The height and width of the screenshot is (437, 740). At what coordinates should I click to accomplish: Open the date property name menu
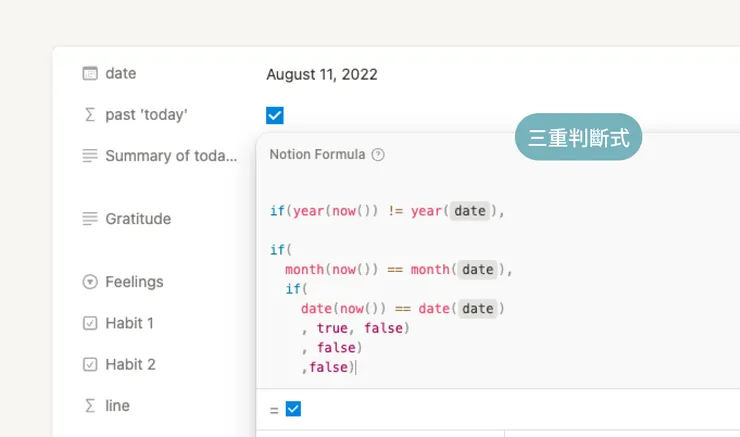120,73
